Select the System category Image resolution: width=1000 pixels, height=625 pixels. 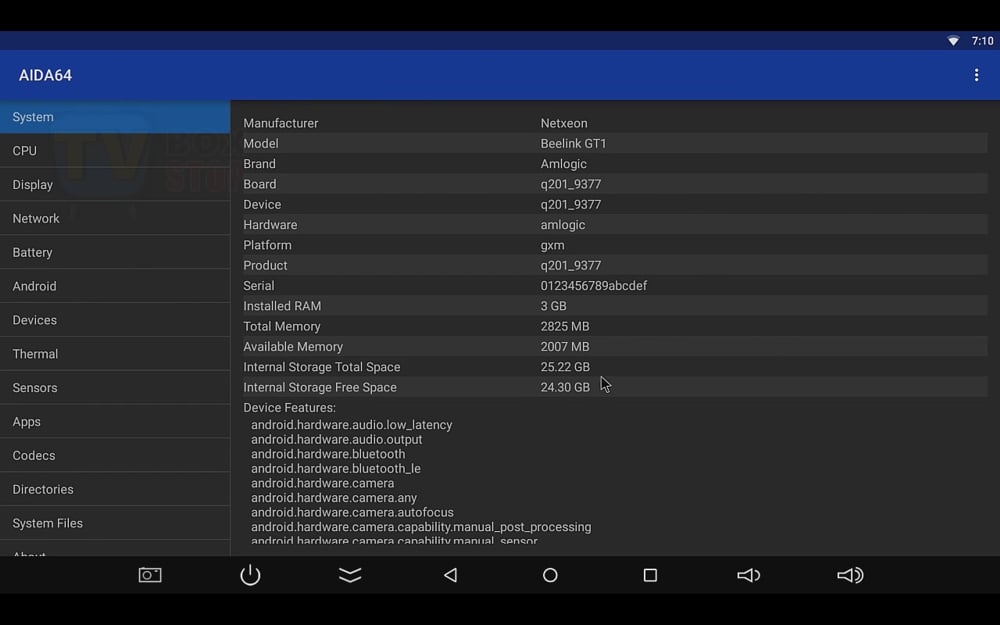point(115,117)
